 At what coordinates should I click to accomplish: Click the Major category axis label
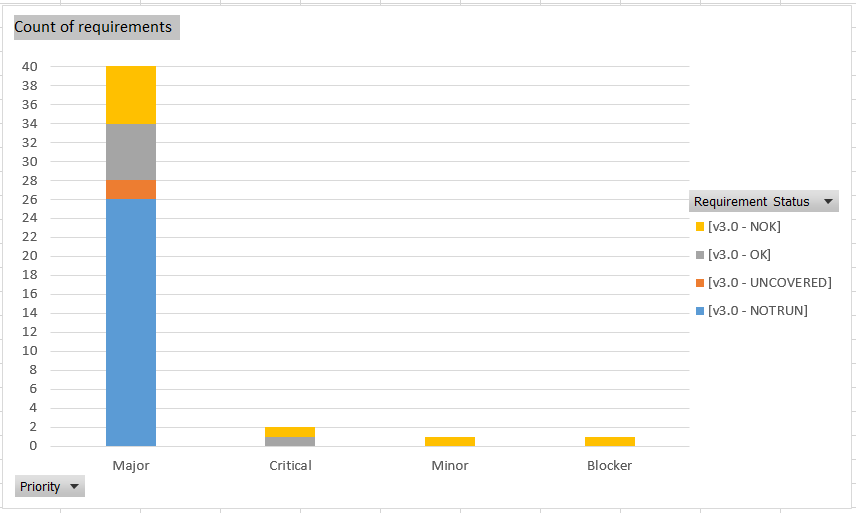point(131,466)
